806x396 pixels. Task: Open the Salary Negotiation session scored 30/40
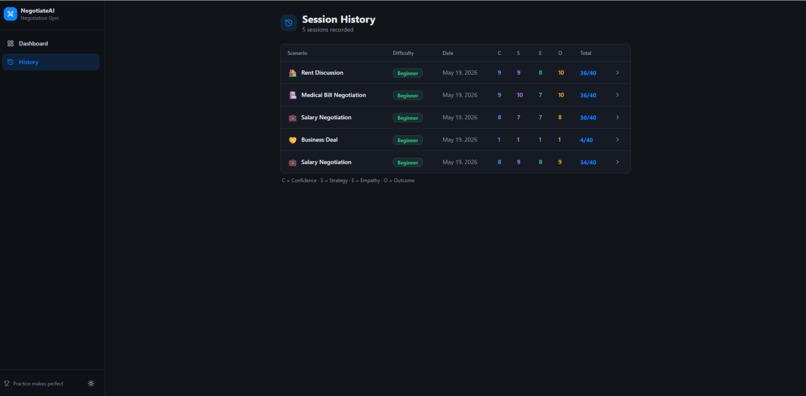coord(455,117)
